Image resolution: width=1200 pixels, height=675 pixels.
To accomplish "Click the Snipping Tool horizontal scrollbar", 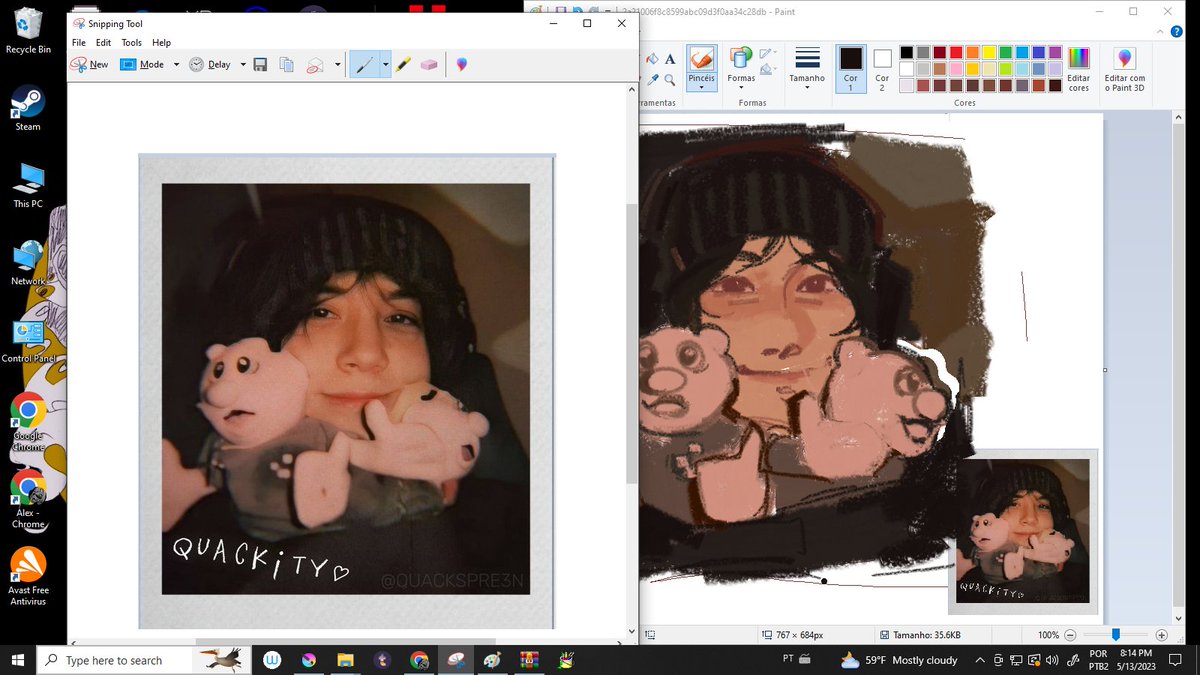I will tap(346, 642).
